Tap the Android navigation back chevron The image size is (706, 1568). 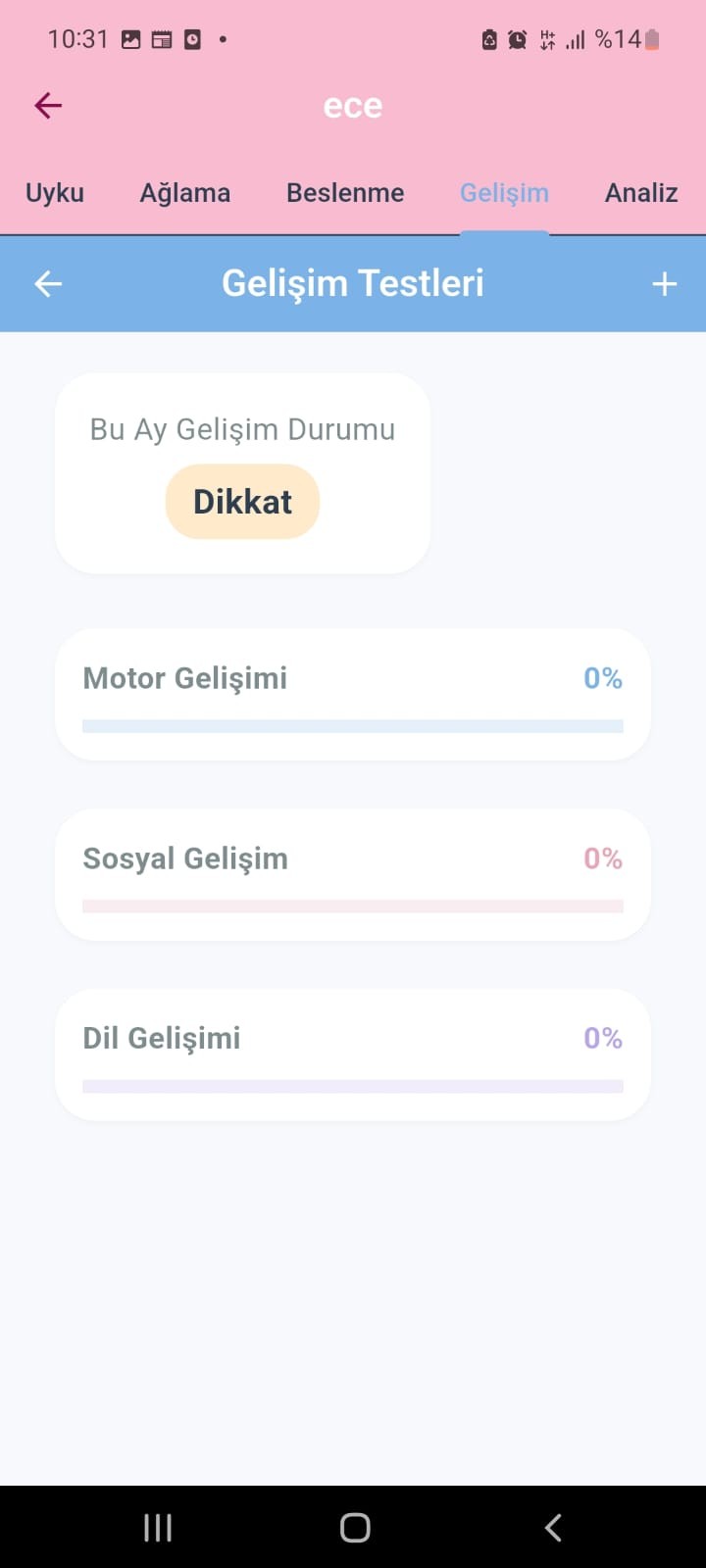553,1527
